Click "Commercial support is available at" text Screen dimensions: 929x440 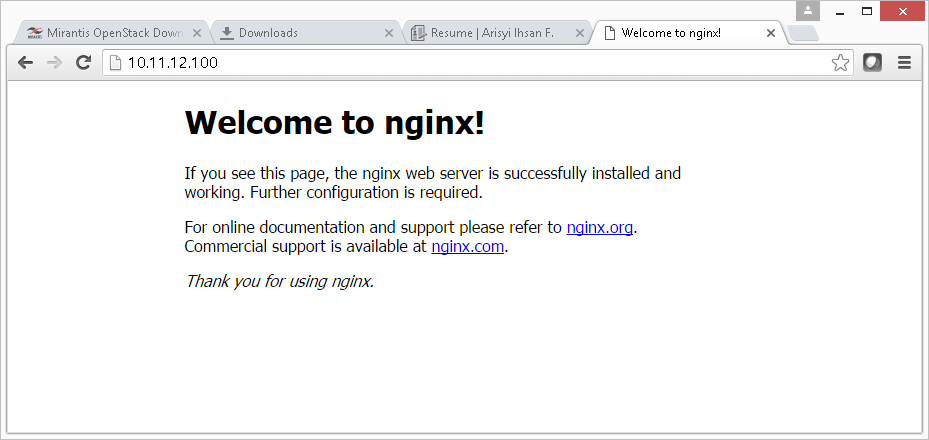305,247
